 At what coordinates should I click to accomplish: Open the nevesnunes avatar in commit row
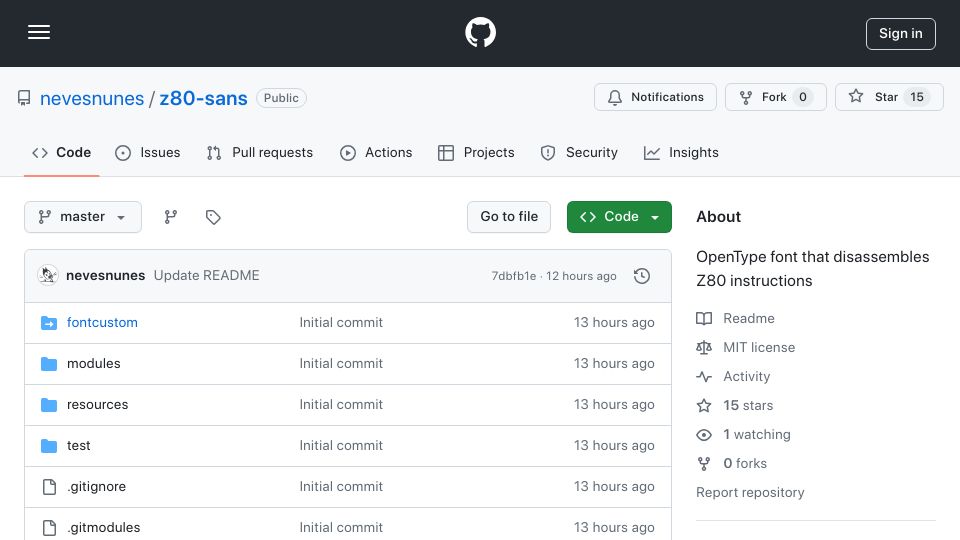[x=48, y=276]
